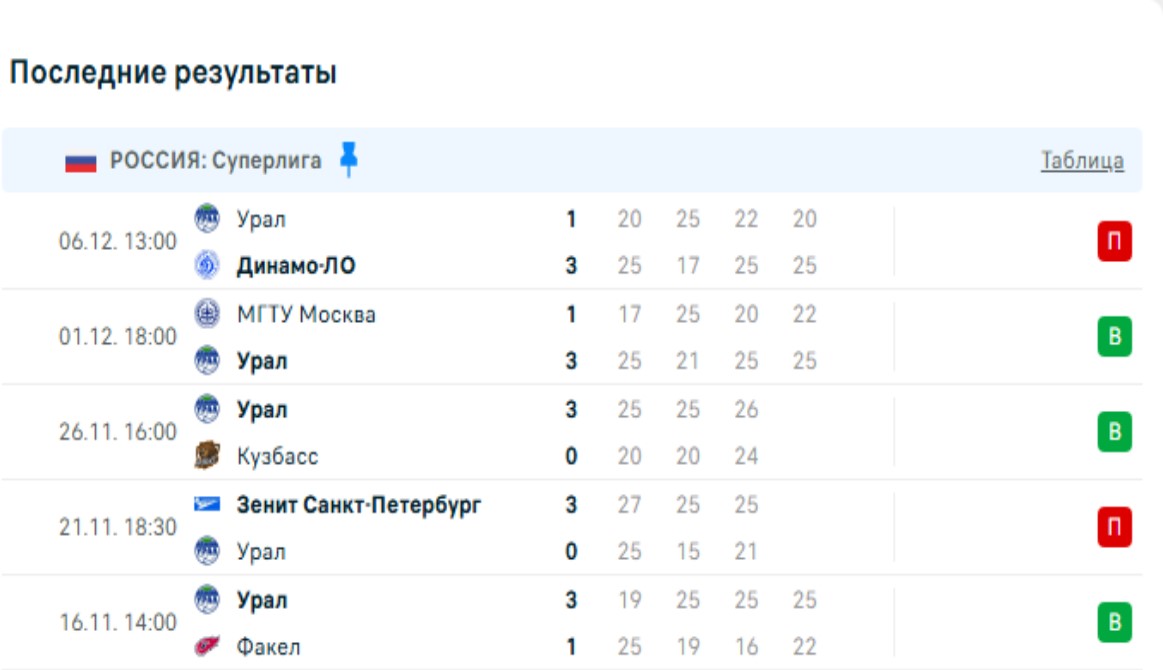The image size is (1163, 670).
Task: Click the МГТУ Москва team logo
Action: pos(206,314)
